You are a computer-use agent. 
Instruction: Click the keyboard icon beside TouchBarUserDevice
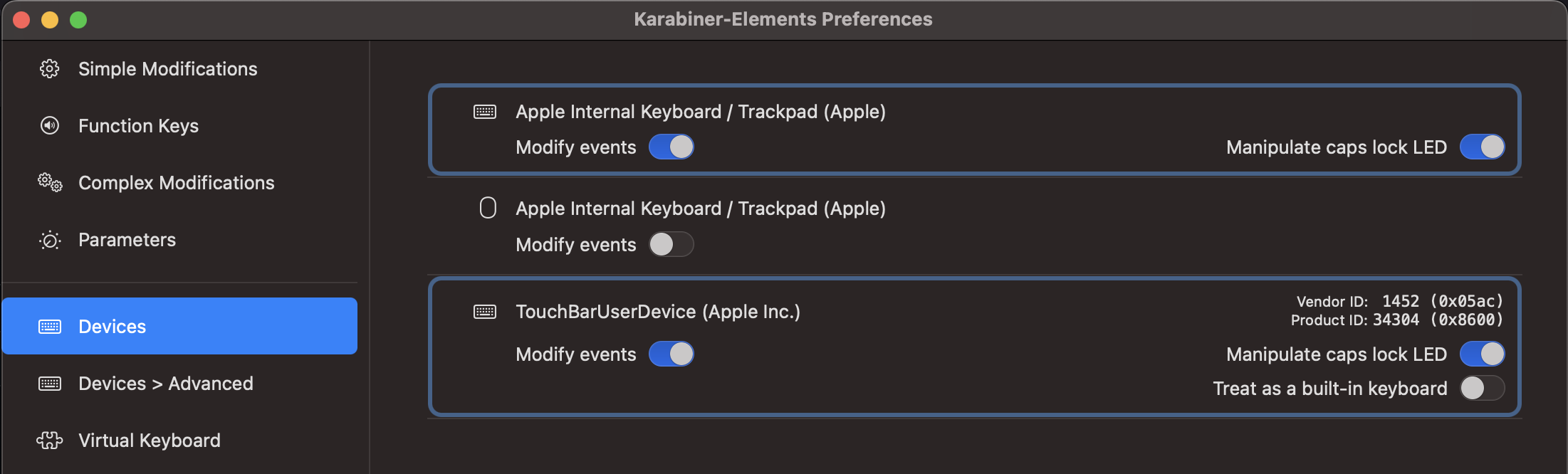click(485, 311)
